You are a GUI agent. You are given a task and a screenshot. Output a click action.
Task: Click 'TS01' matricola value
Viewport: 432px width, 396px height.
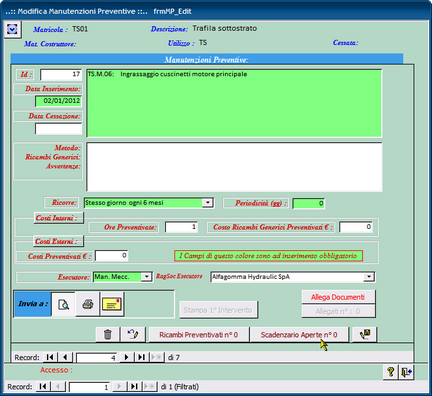tap(80, 29)
